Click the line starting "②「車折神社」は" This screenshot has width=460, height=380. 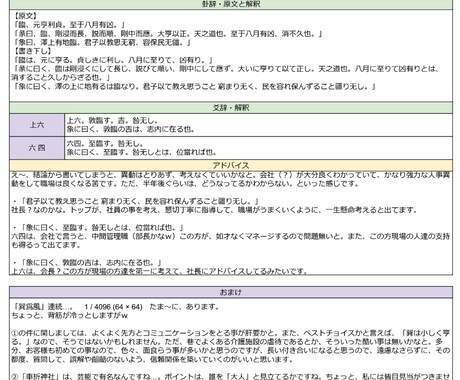231,376
